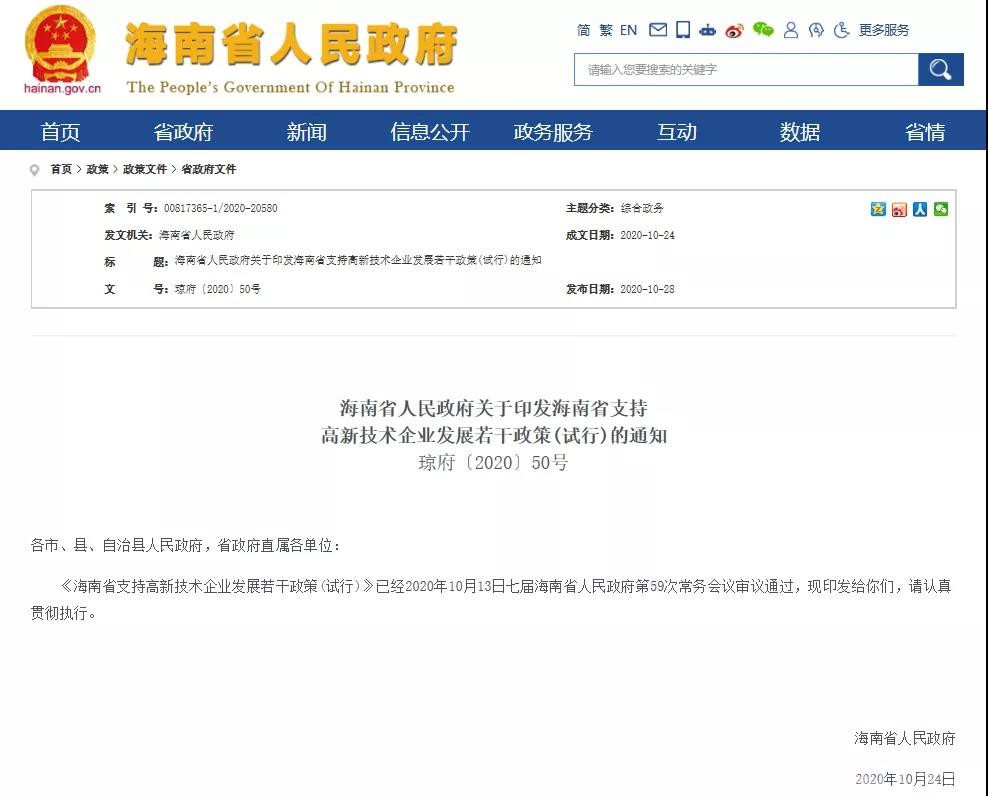Open the green WeChat icon in header

click(763, 30)
